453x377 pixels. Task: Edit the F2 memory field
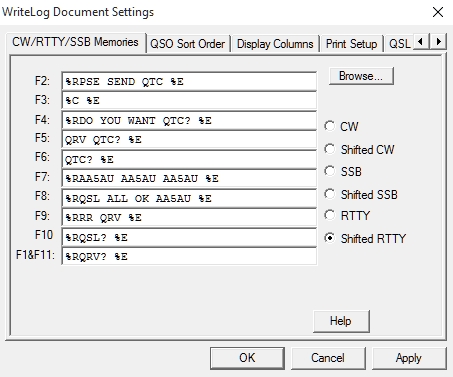[x=189, y=81]
